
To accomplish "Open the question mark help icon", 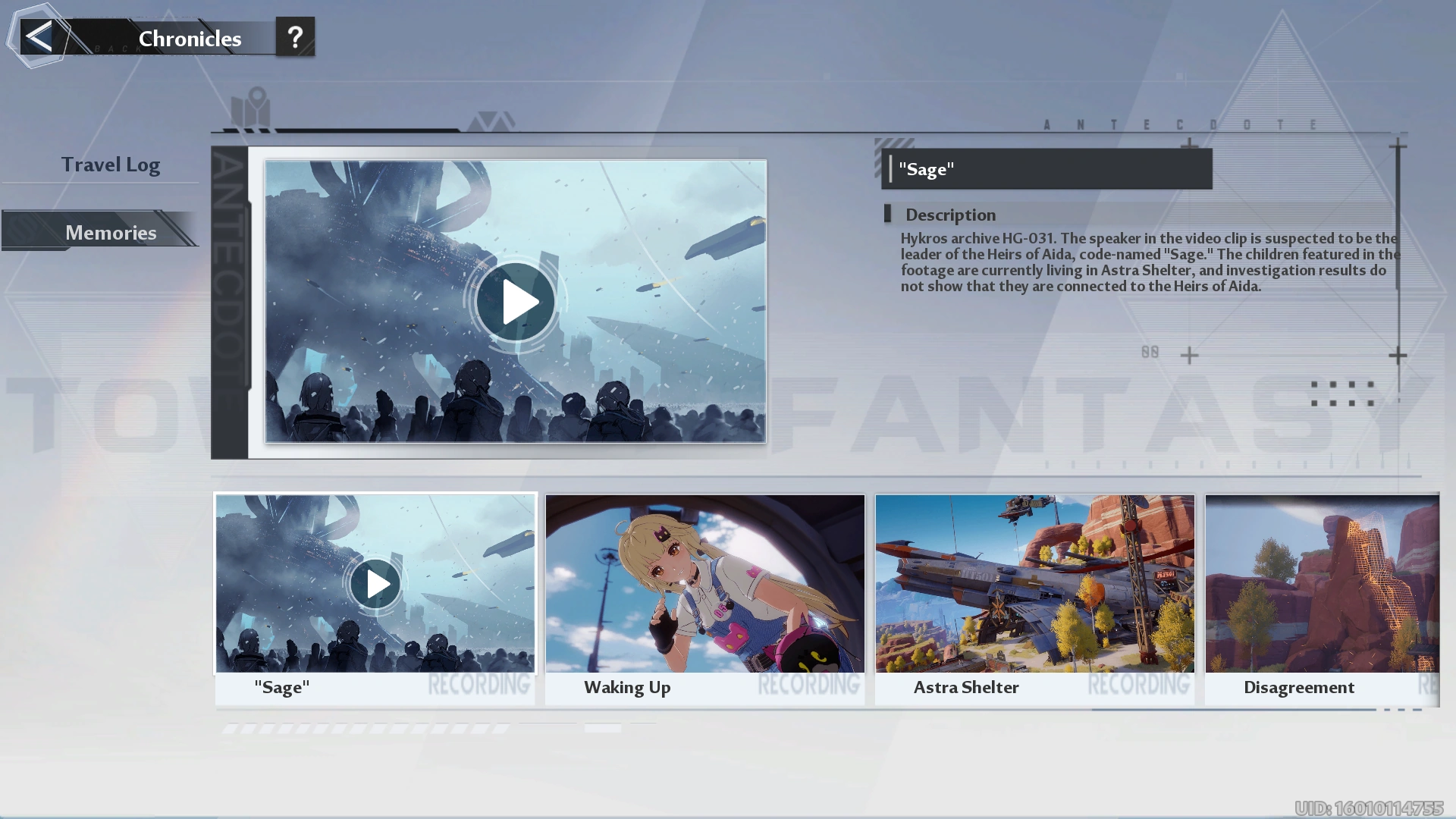I will point(295,36).
